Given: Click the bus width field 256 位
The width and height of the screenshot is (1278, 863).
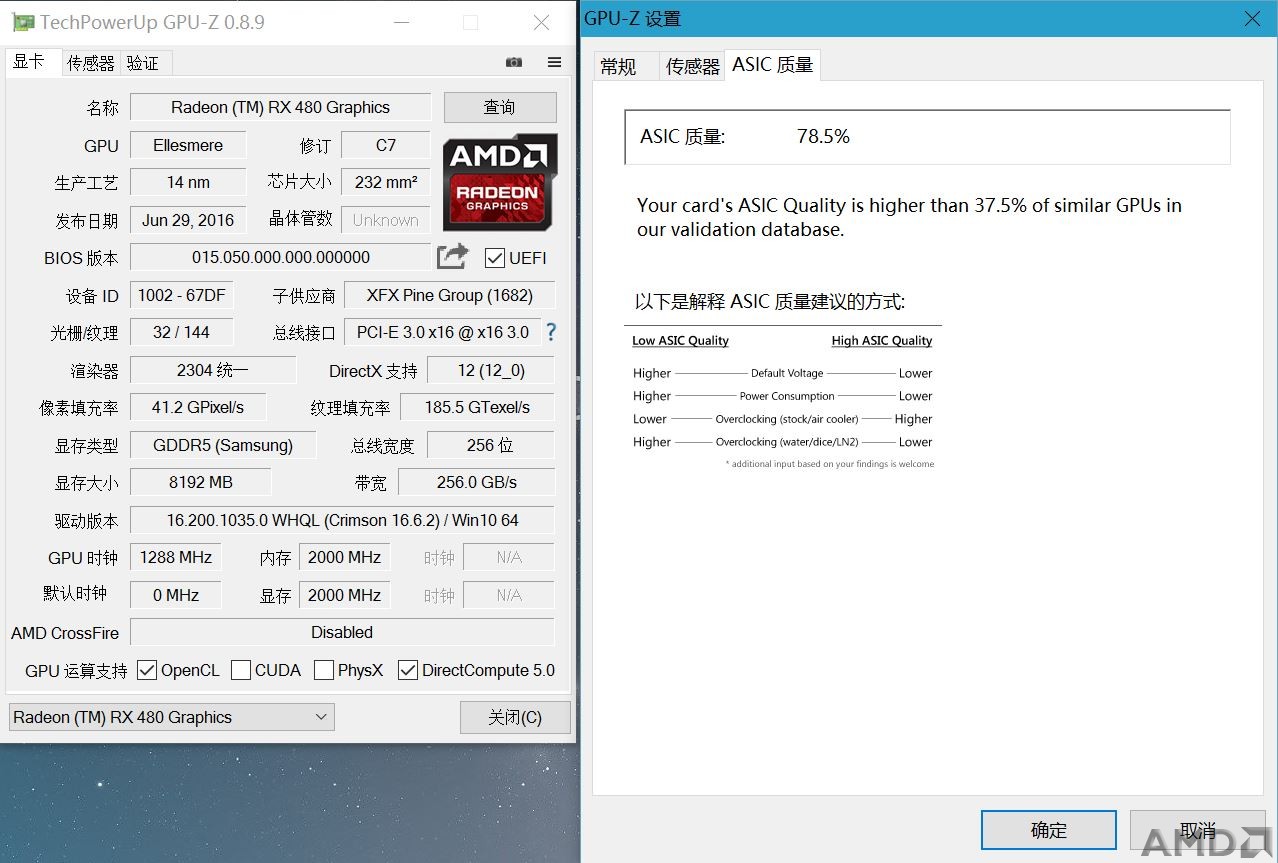Looking at the screenshot, I should (x=491, y=445).
